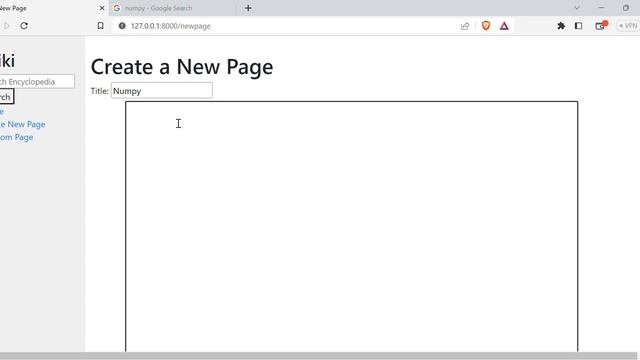Click the Search button in the sidebar
640x360 pixels.
pos(7,97)
